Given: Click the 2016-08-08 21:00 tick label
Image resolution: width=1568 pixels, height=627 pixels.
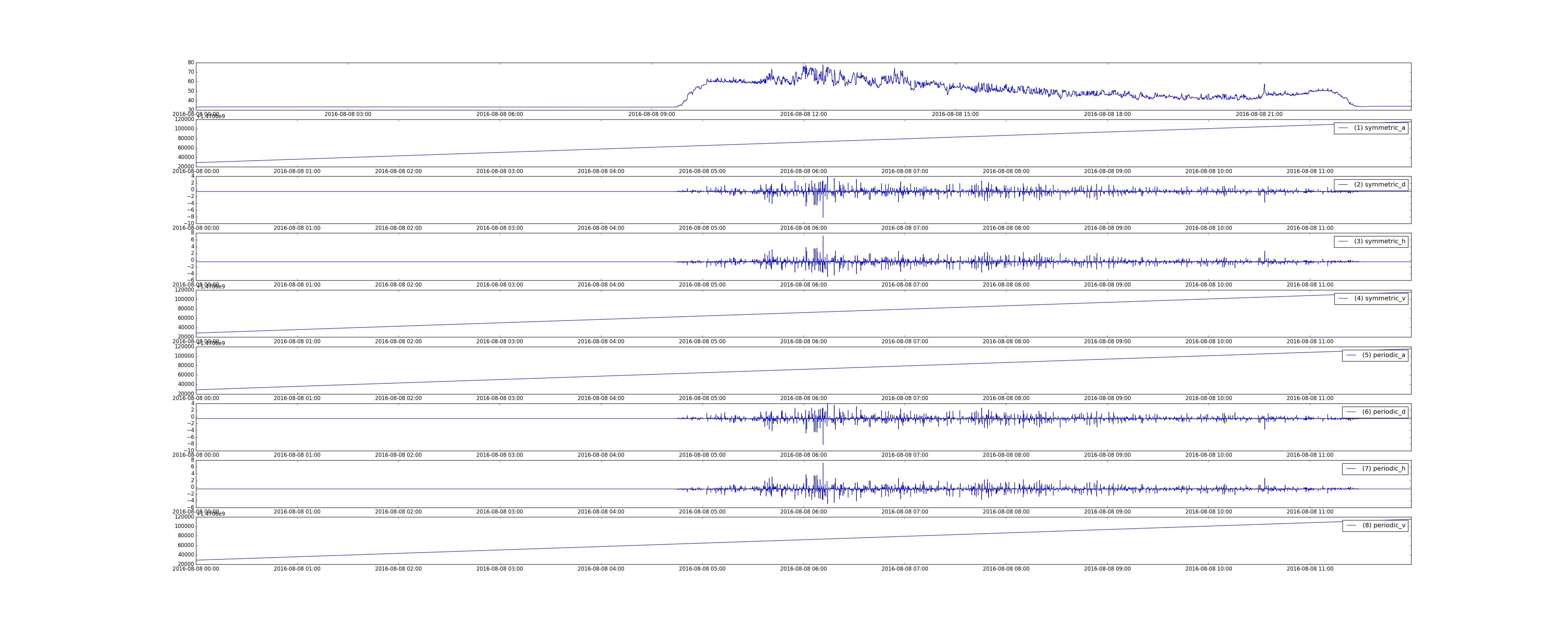Looking at the screenshot, I should (x=1259, y=114).
